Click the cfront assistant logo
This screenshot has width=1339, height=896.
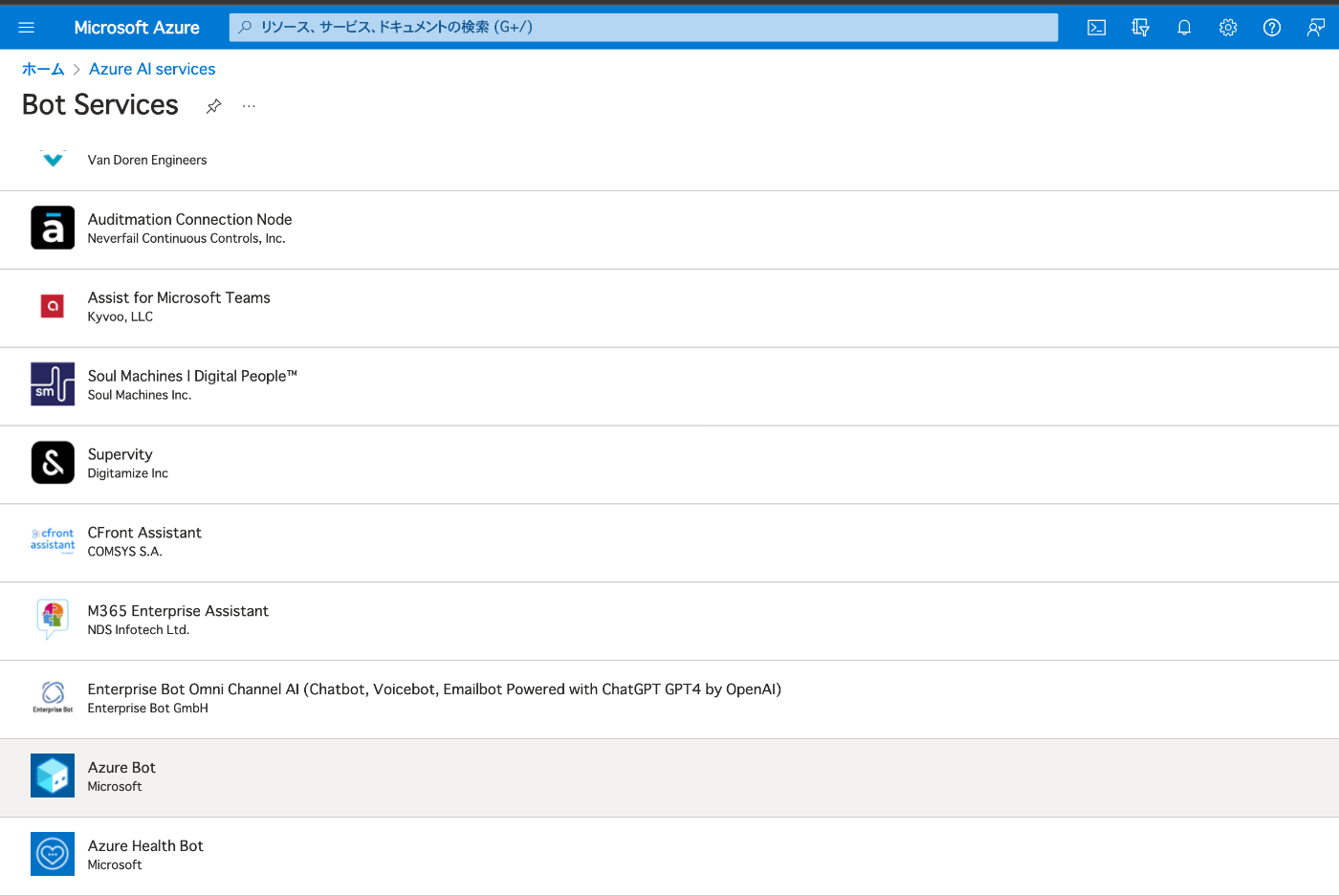point(53,540)
